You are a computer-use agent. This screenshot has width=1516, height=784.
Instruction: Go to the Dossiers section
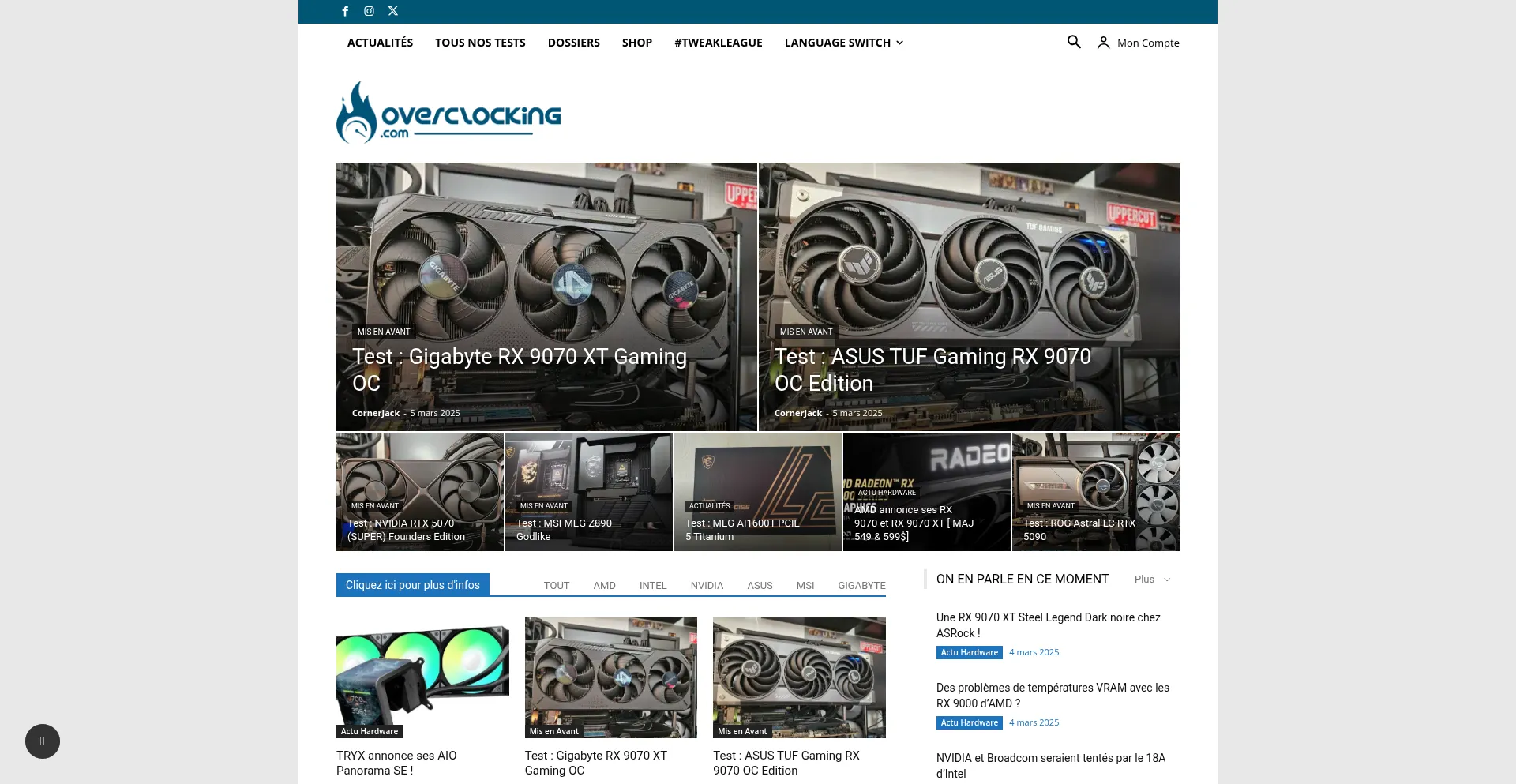574,43
